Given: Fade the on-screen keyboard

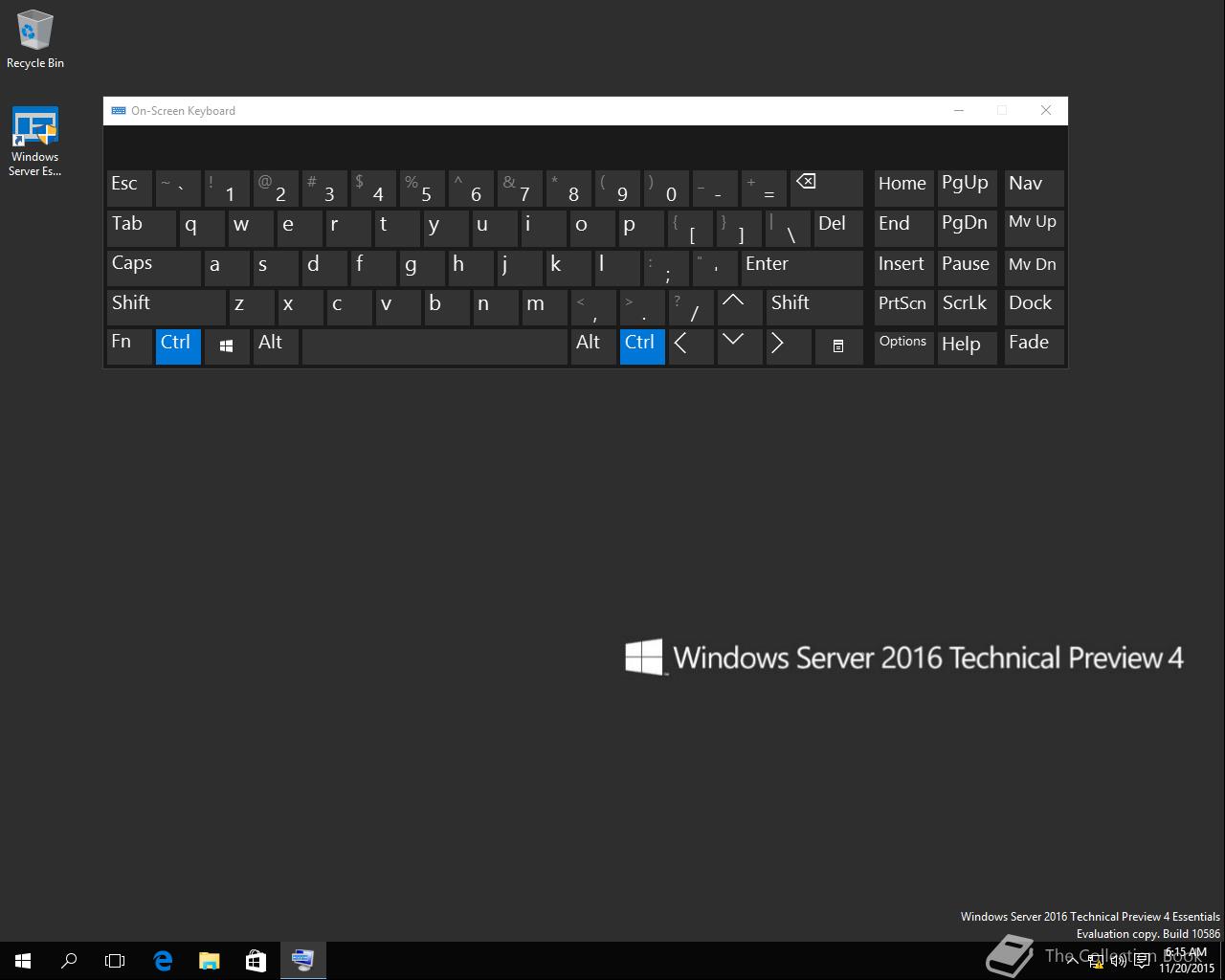Looking at the screenshot, I should 1034,346.
